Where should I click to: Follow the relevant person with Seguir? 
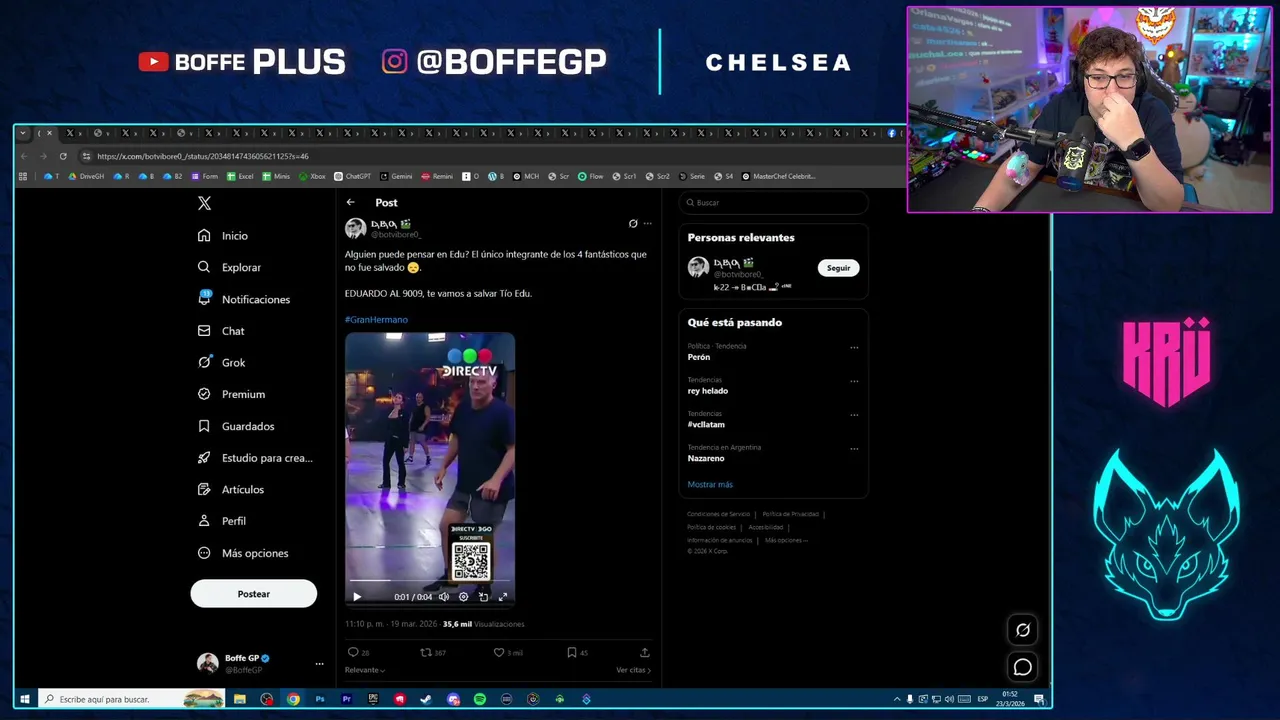click(838, 268)
